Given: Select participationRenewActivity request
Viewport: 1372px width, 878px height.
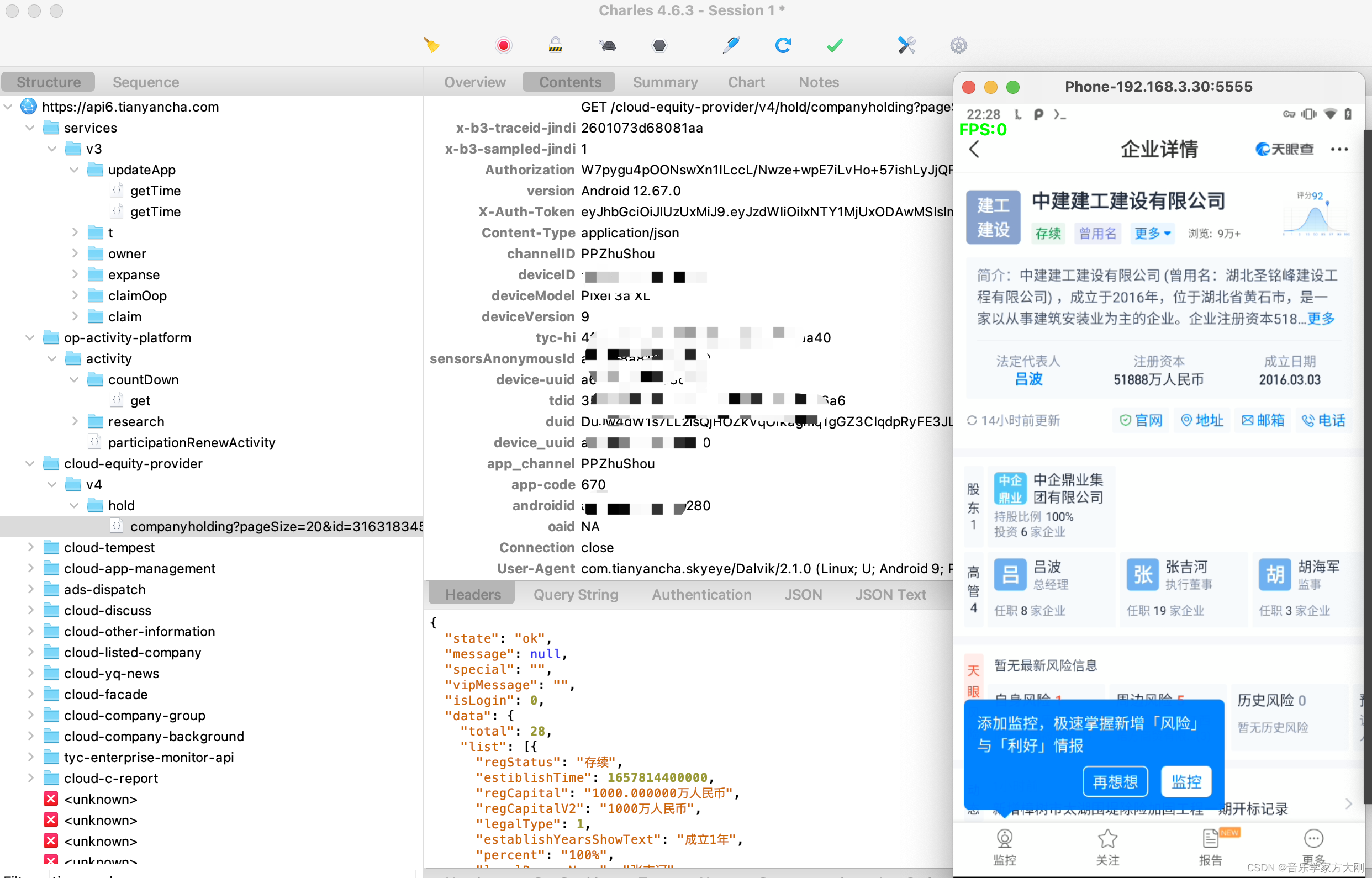Looking at the screenshot, I should click(x=192, y=442).
